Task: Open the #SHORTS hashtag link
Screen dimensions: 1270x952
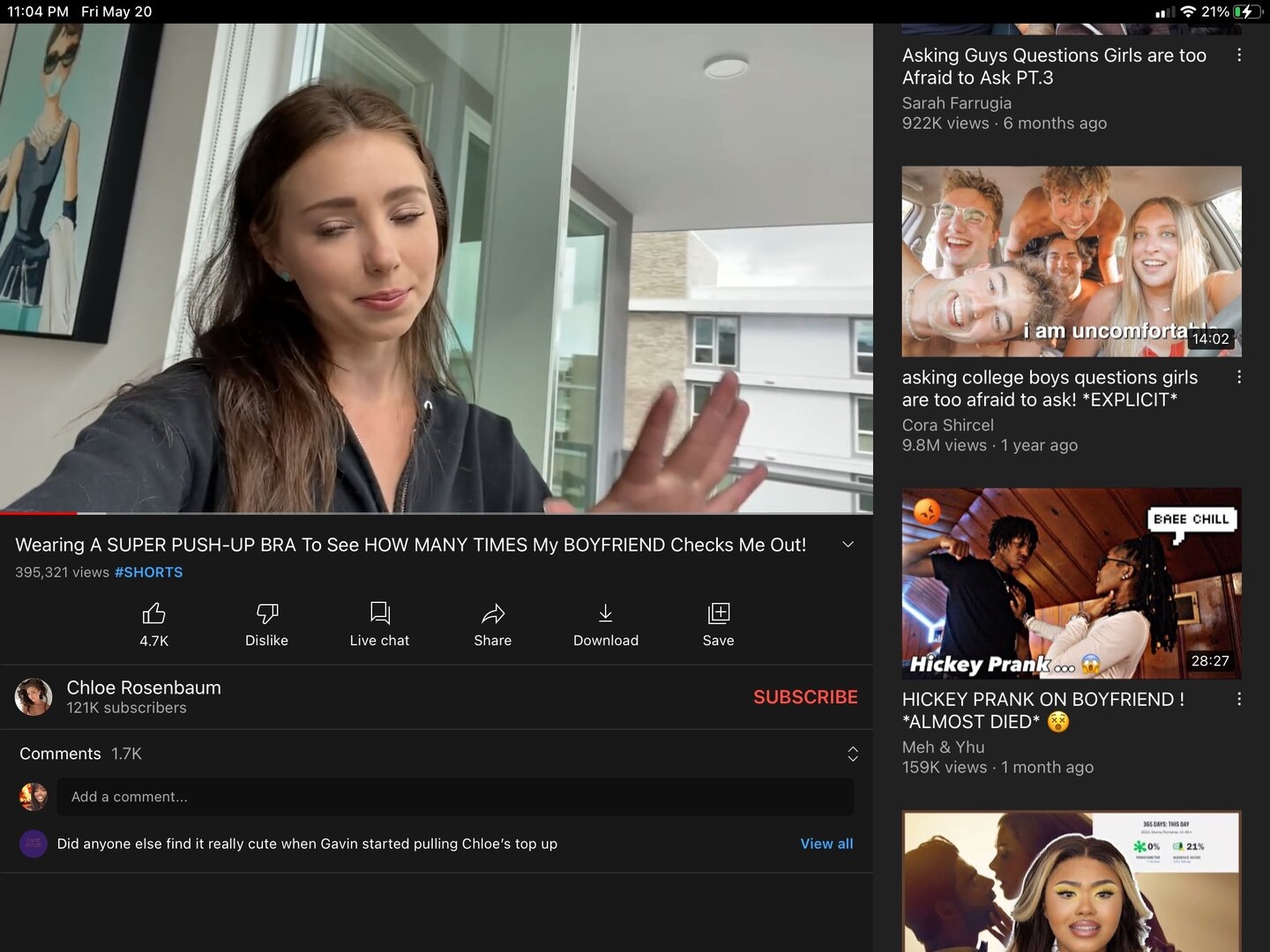Action: (149, 572)
